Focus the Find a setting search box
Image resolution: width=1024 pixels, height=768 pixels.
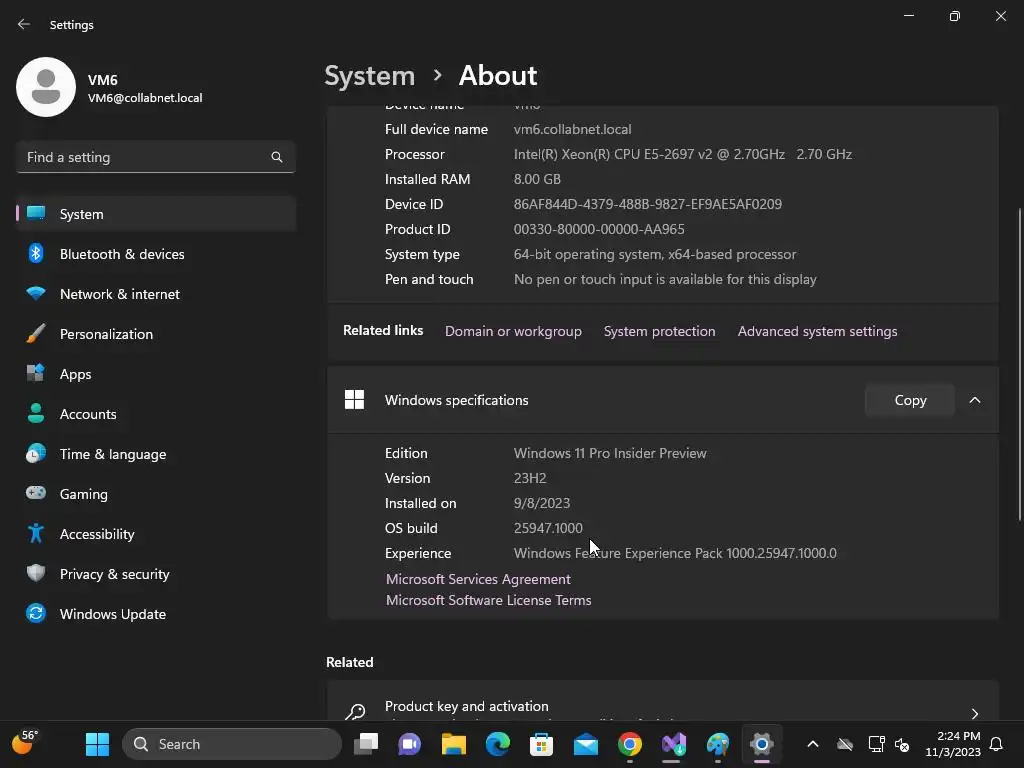(x=155, y=157)
